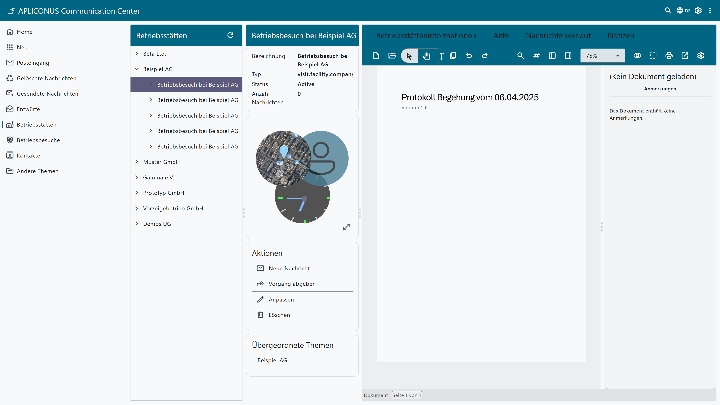The height and width of the screenshot is (405, 720).
Task: Select the arrow pointer tool
Action: click(409, 56)
